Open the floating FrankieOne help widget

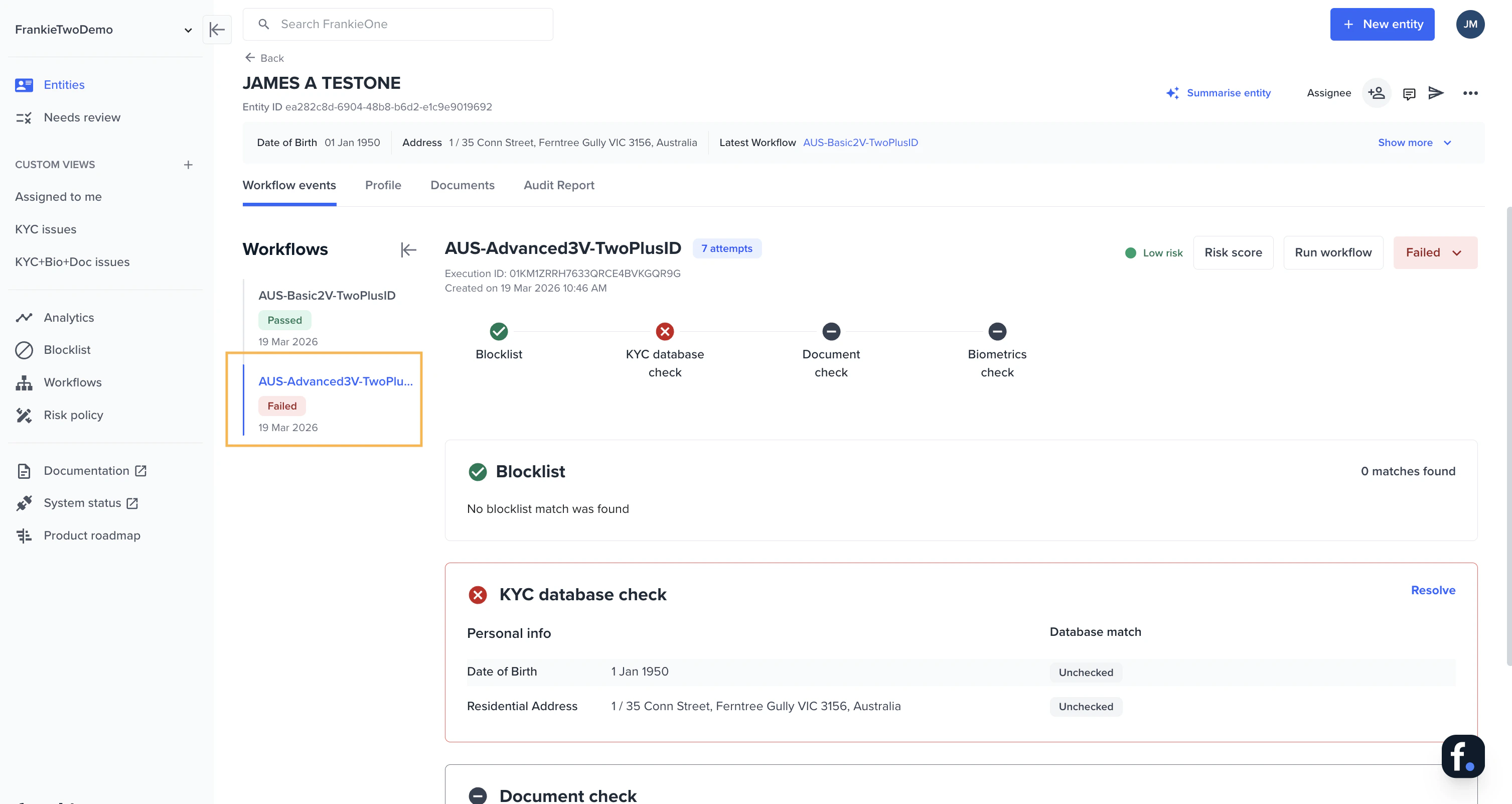pos(1462,756)
